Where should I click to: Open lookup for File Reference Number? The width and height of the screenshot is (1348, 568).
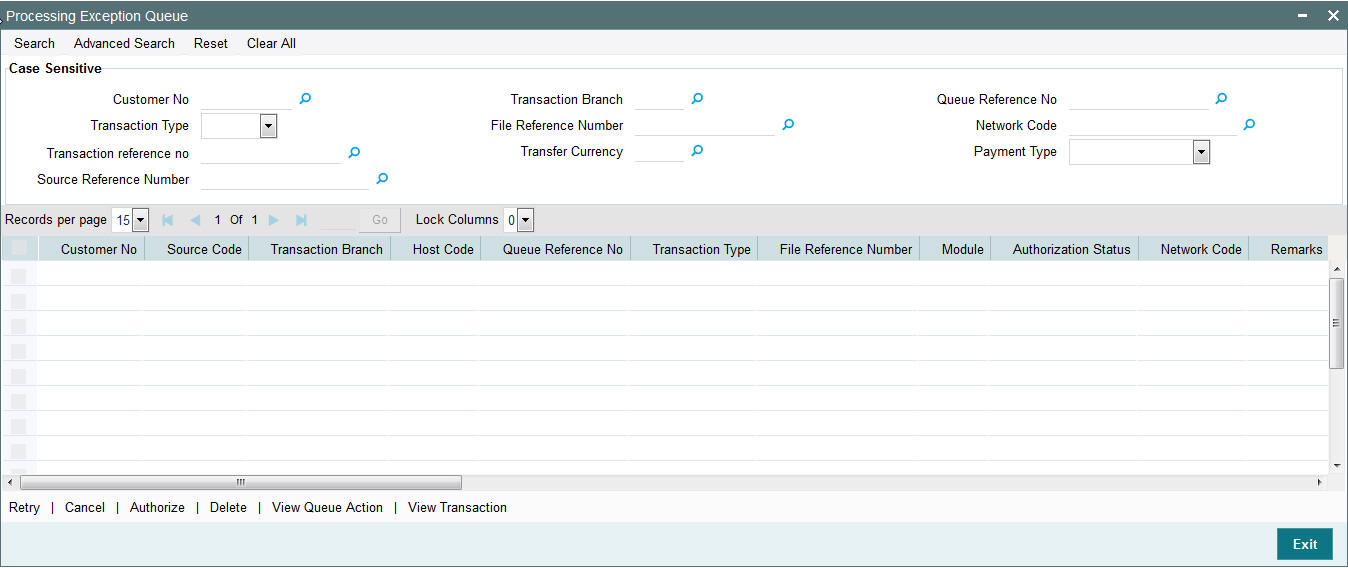(788, 124)
